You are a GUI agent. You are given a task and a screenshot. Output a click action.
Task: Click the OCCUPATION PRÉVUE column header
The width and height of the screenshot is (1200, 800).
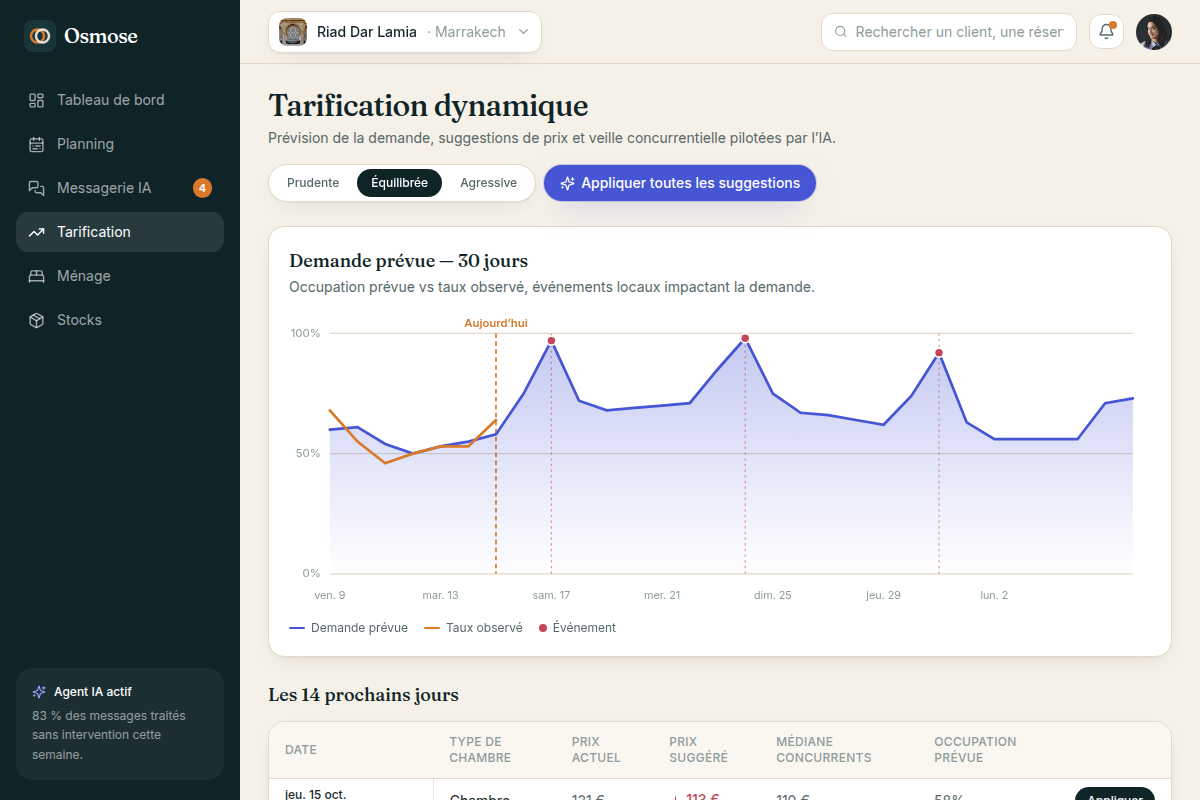(x=975, y=750)
